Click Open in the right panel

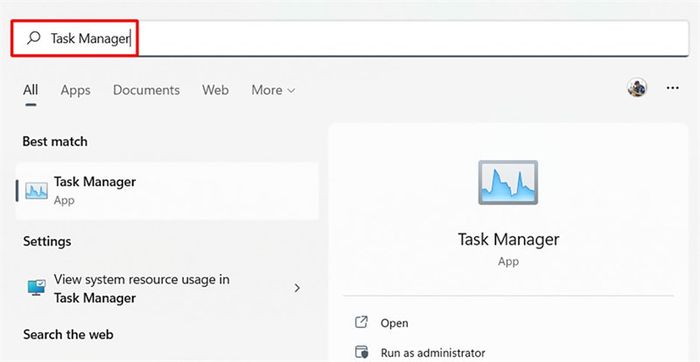pos(394,323)
